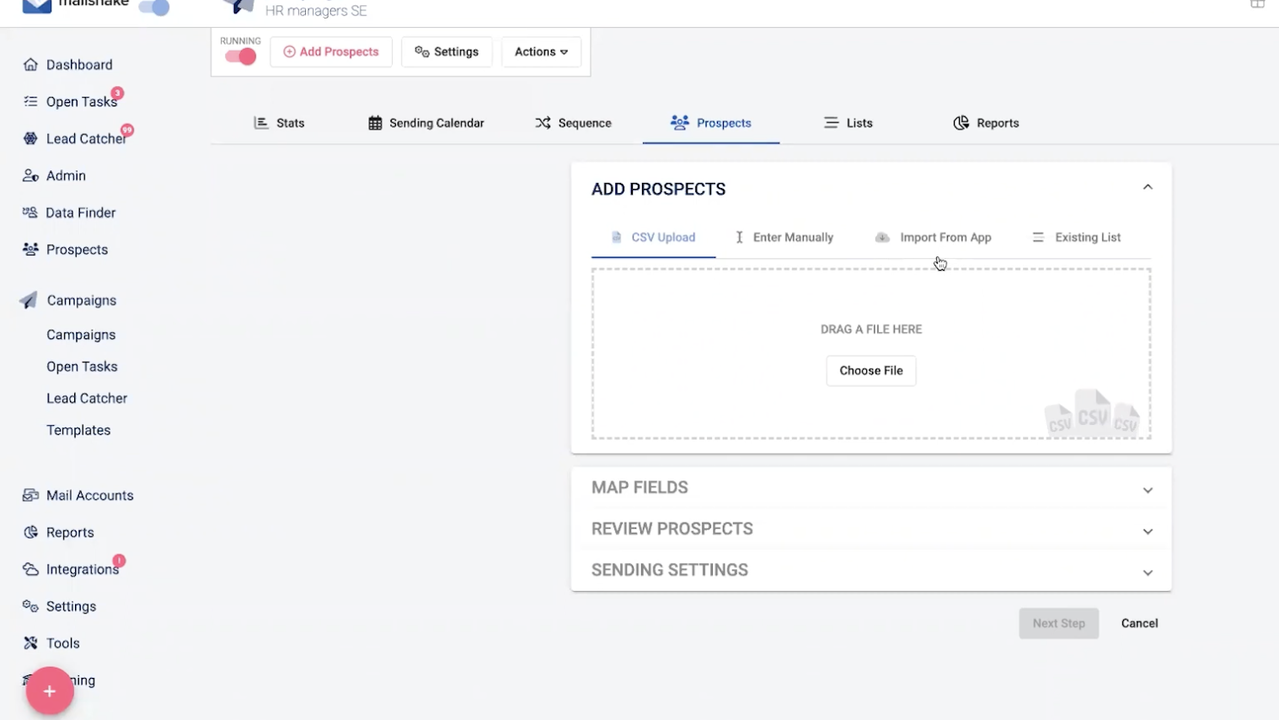The width and height of the screenshot is (1279, 720).
Task: Open the Actions dropdown menu
Action: click(x=541, y=52)
